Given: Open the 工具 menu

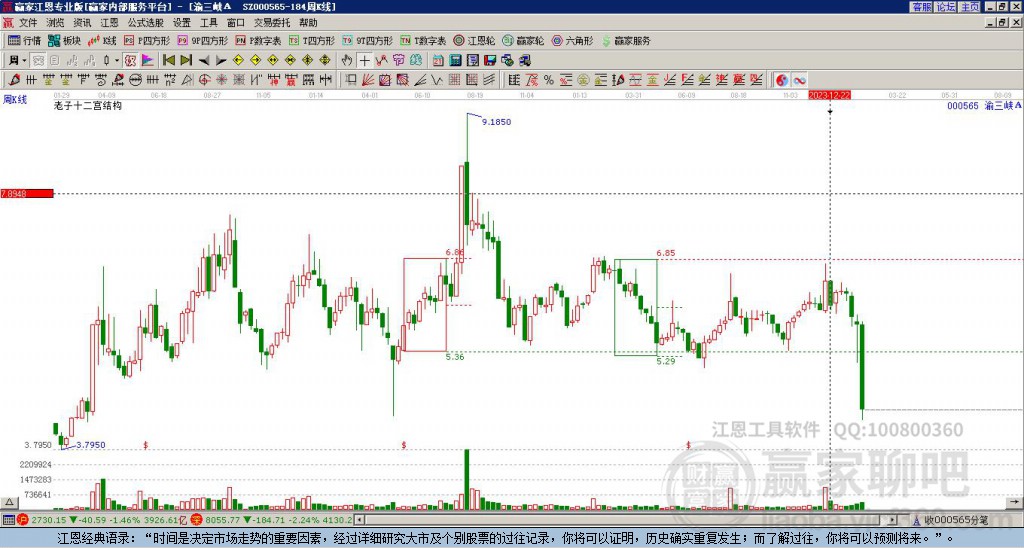Looking at the screenshot, I should point(208,23).
